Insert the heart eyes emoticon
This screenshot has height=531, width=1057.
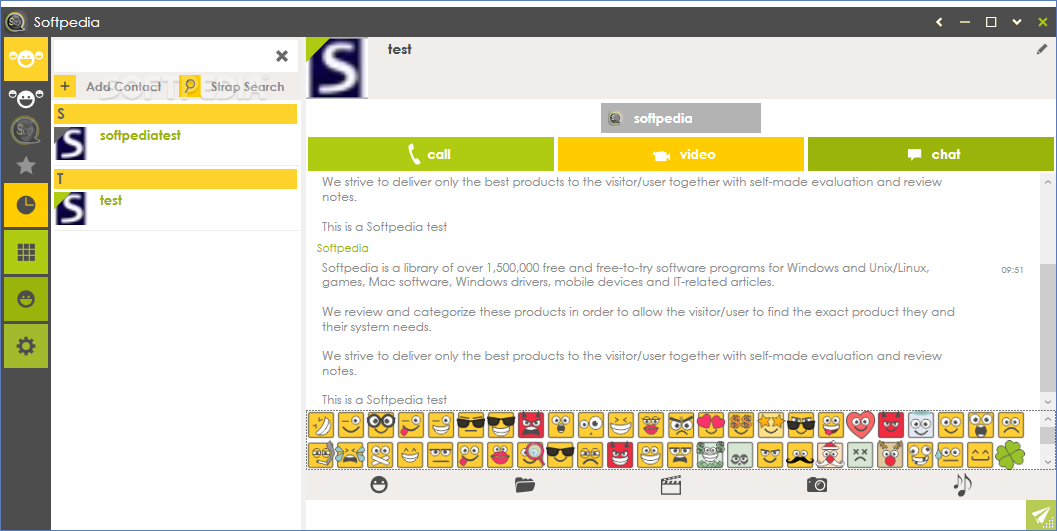tap(711, 425)
